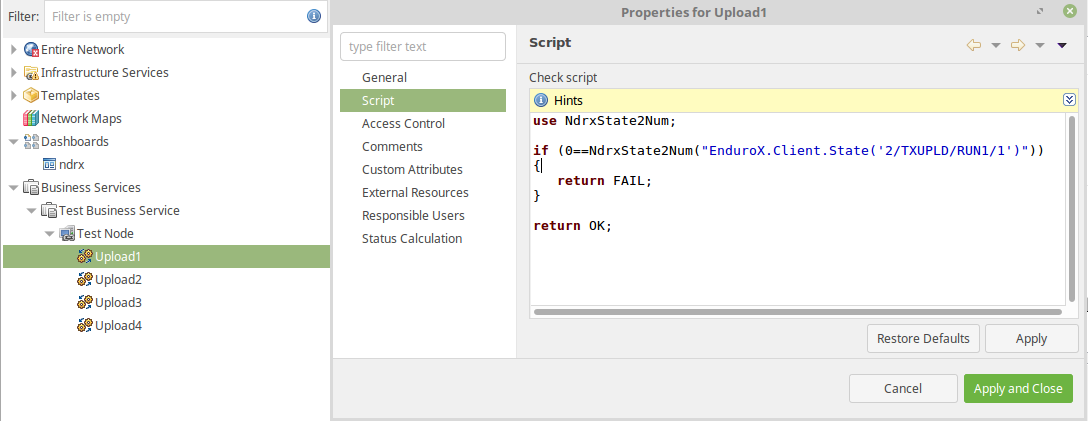This screenshot has height=421, width=1088.
Task: Click the filter info icon
Action: click(314, 16)
